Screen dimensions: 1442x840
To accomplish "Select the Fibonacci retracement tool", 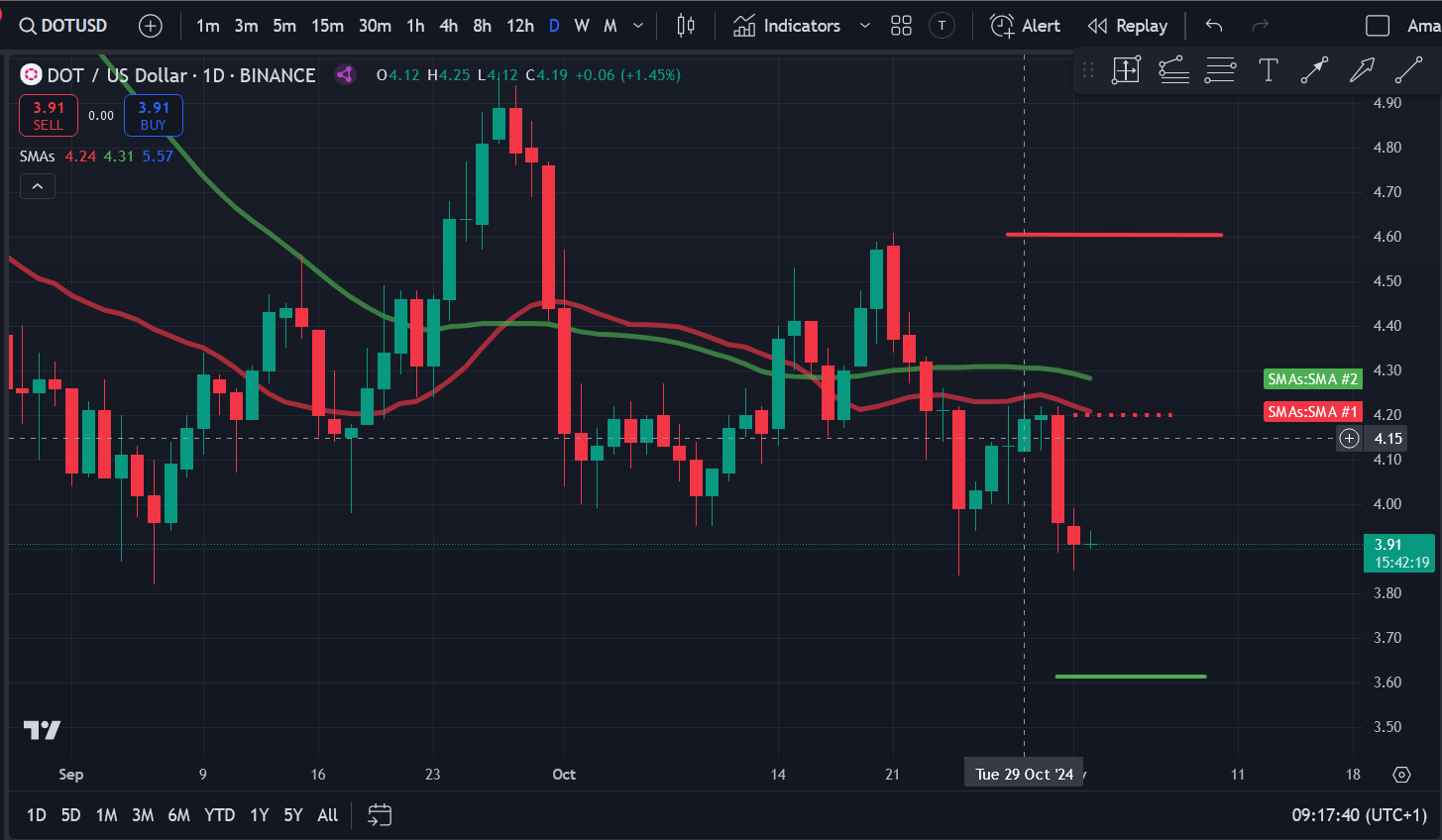I will [1173, 70].
